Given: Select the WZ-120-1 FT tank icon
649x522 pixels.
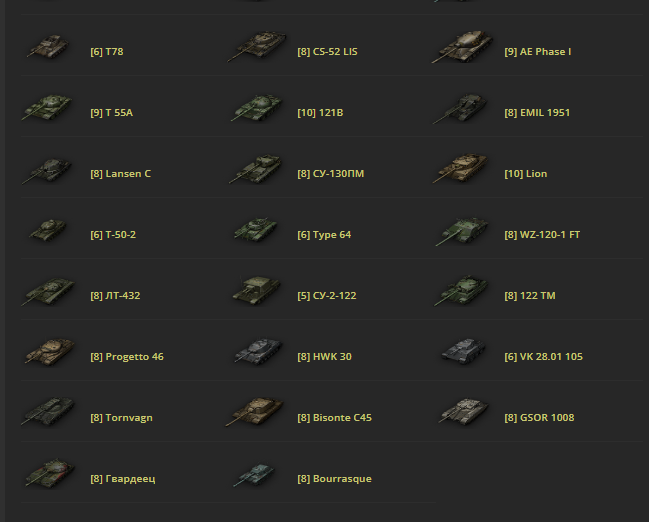Looking at the screenshot, I should point(462,231).
